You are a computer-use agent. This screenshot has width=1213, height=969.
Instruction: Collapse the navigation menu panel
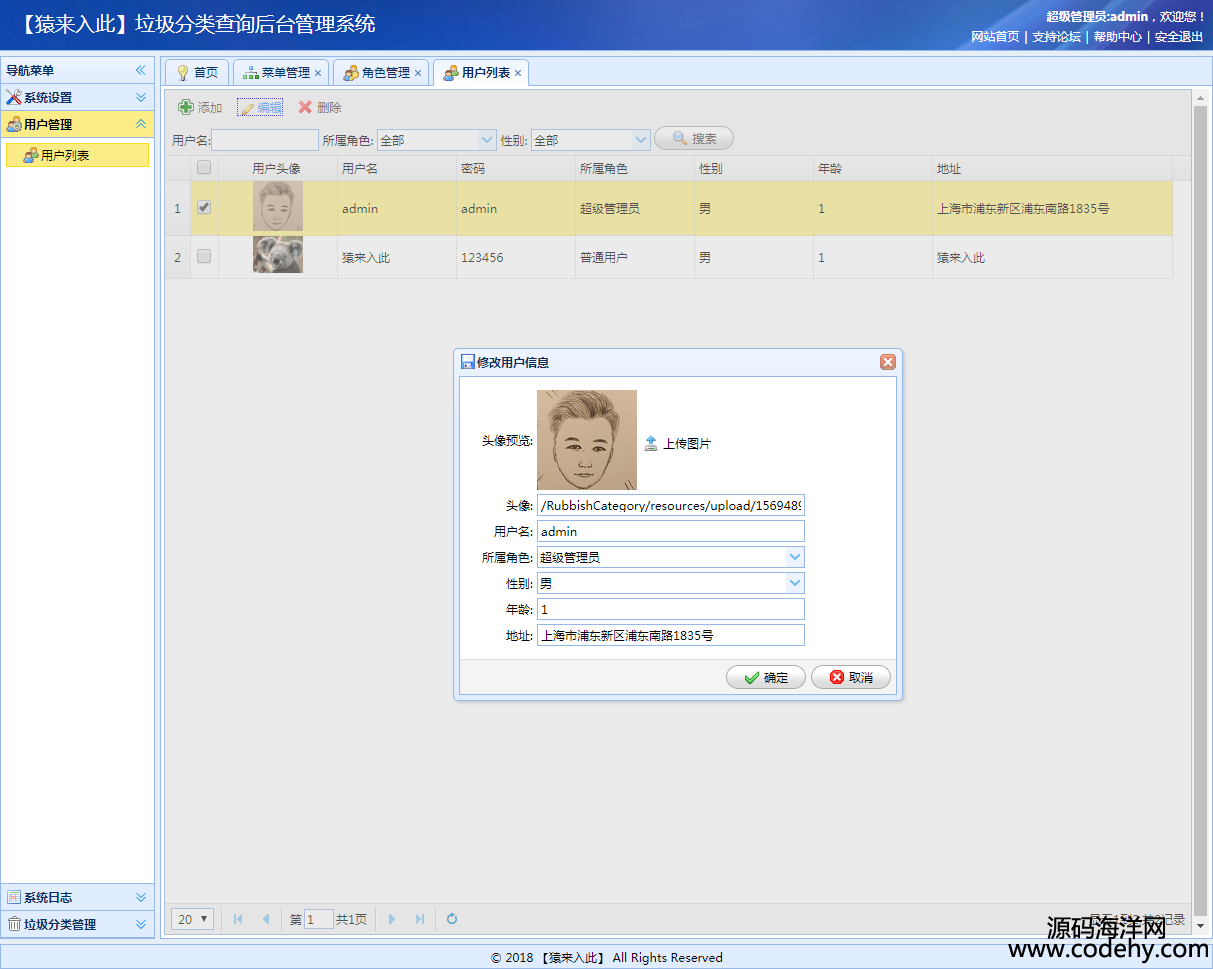[x=141, y=70]
